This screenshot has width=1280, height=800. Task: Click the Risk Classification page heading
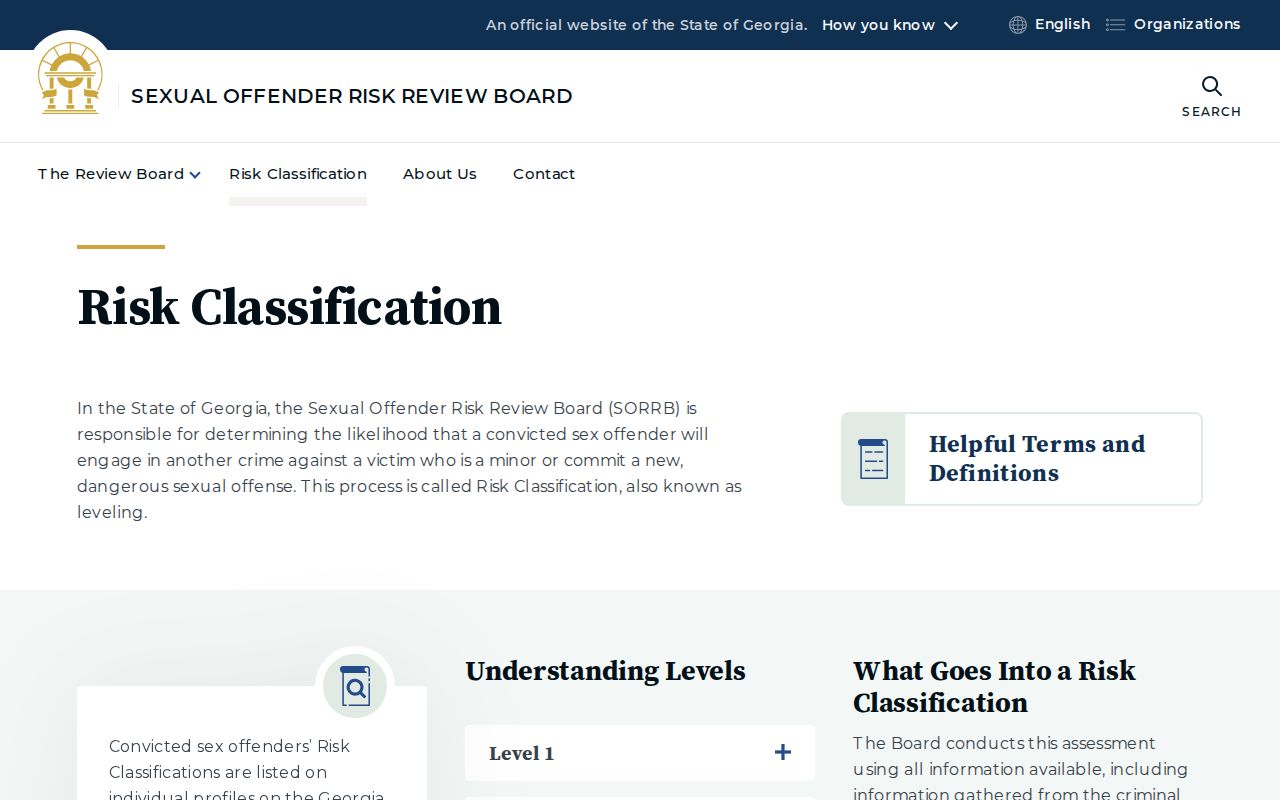point(289,307)
